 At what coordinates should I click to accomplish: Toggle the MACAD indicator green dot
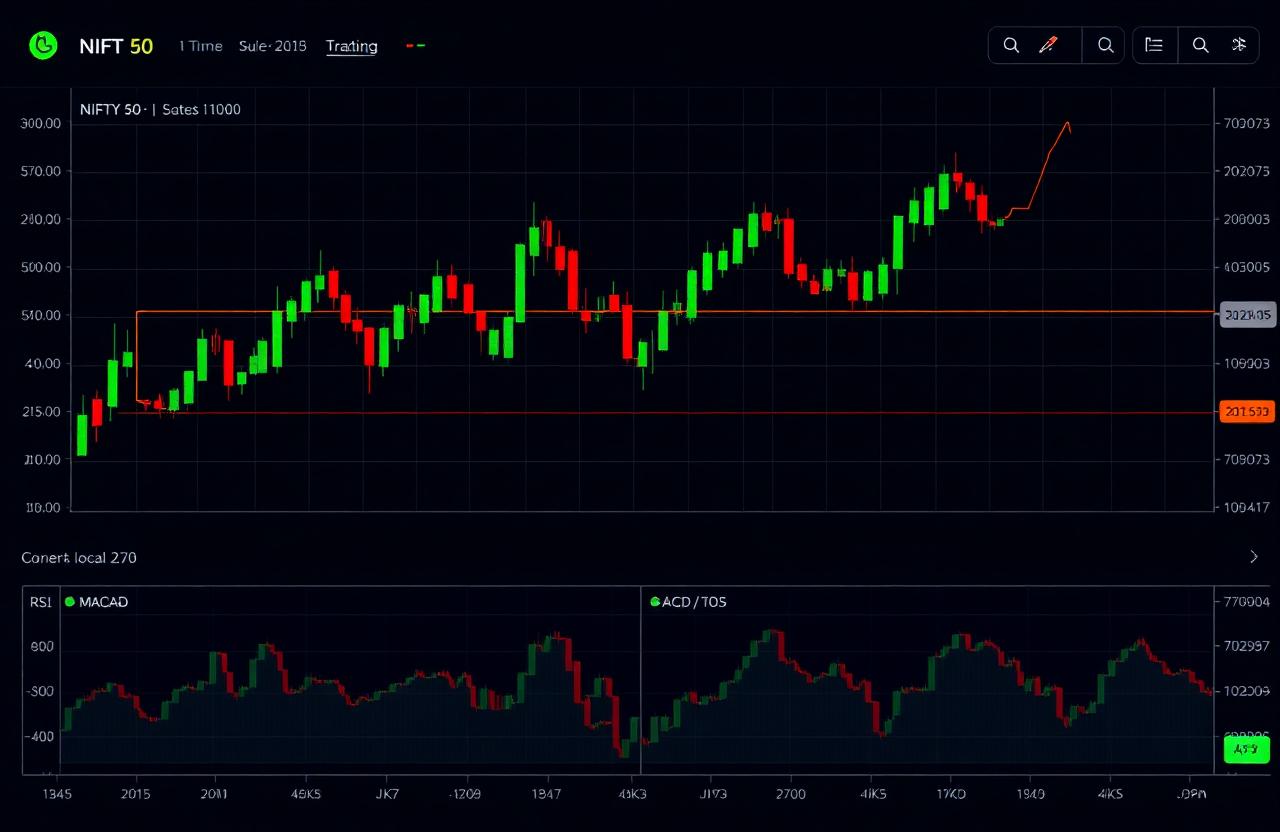[x=70, y=602]
